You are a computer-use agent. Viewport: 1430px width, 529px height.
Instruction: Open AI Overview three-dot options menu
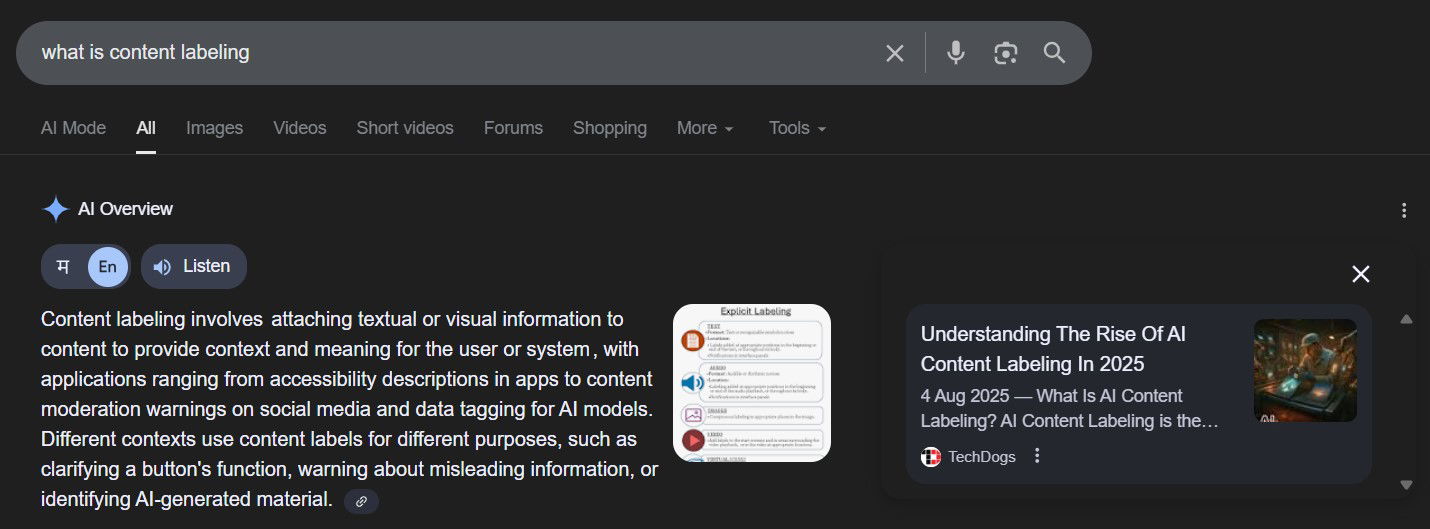point(1404,210)
